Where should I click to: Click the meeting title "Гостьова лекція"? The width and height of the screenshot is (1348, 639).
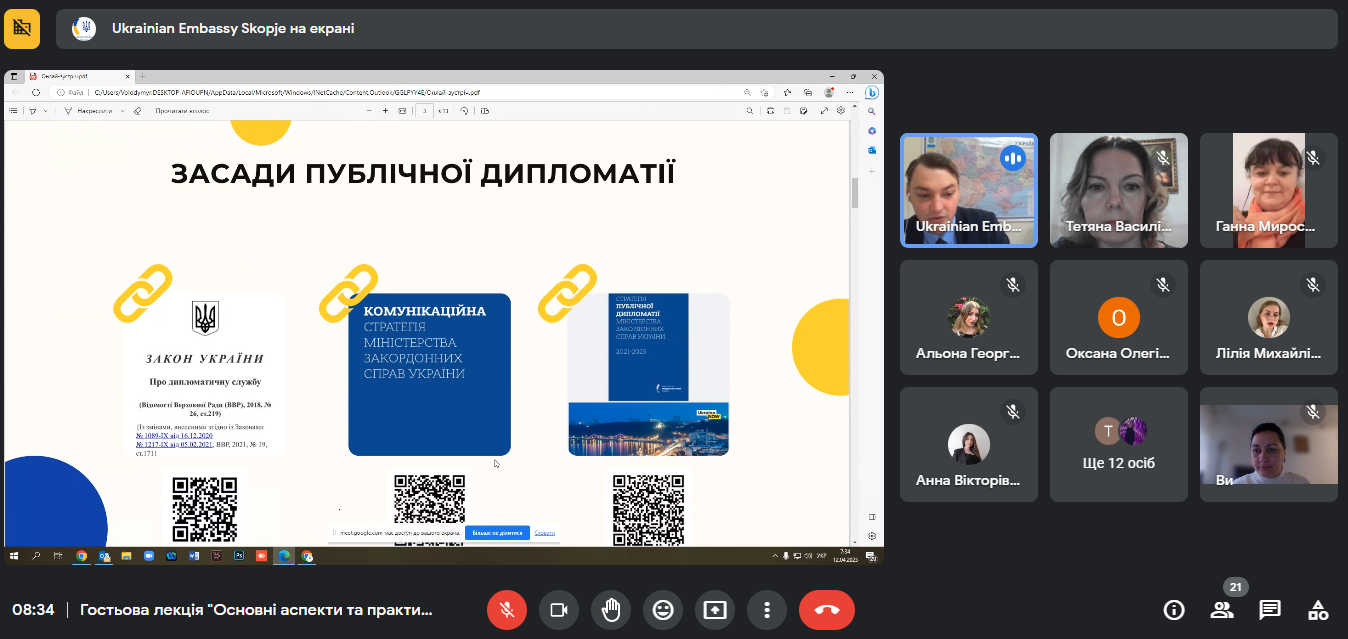point(256,610)
